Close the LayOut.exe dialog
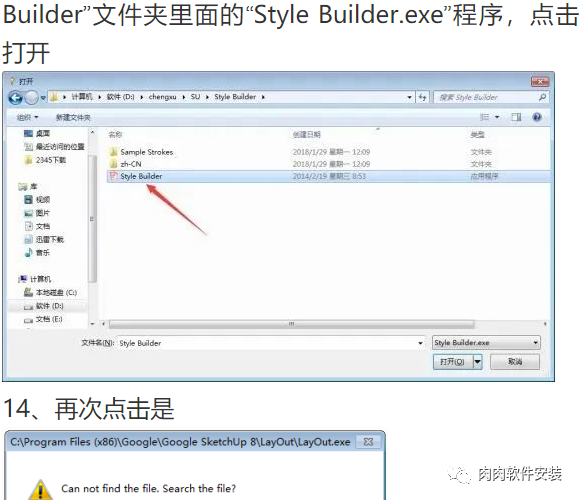The image size is (580, 500). pyautogui.click(x=368, y=442)
